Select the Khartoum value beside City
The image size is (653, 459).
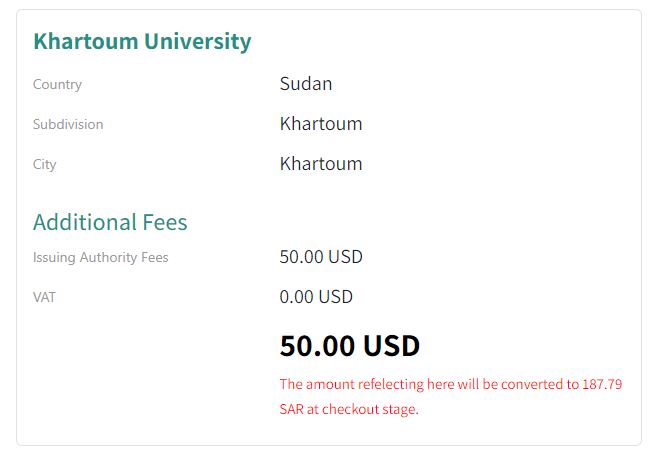click(x=321, y=164)
